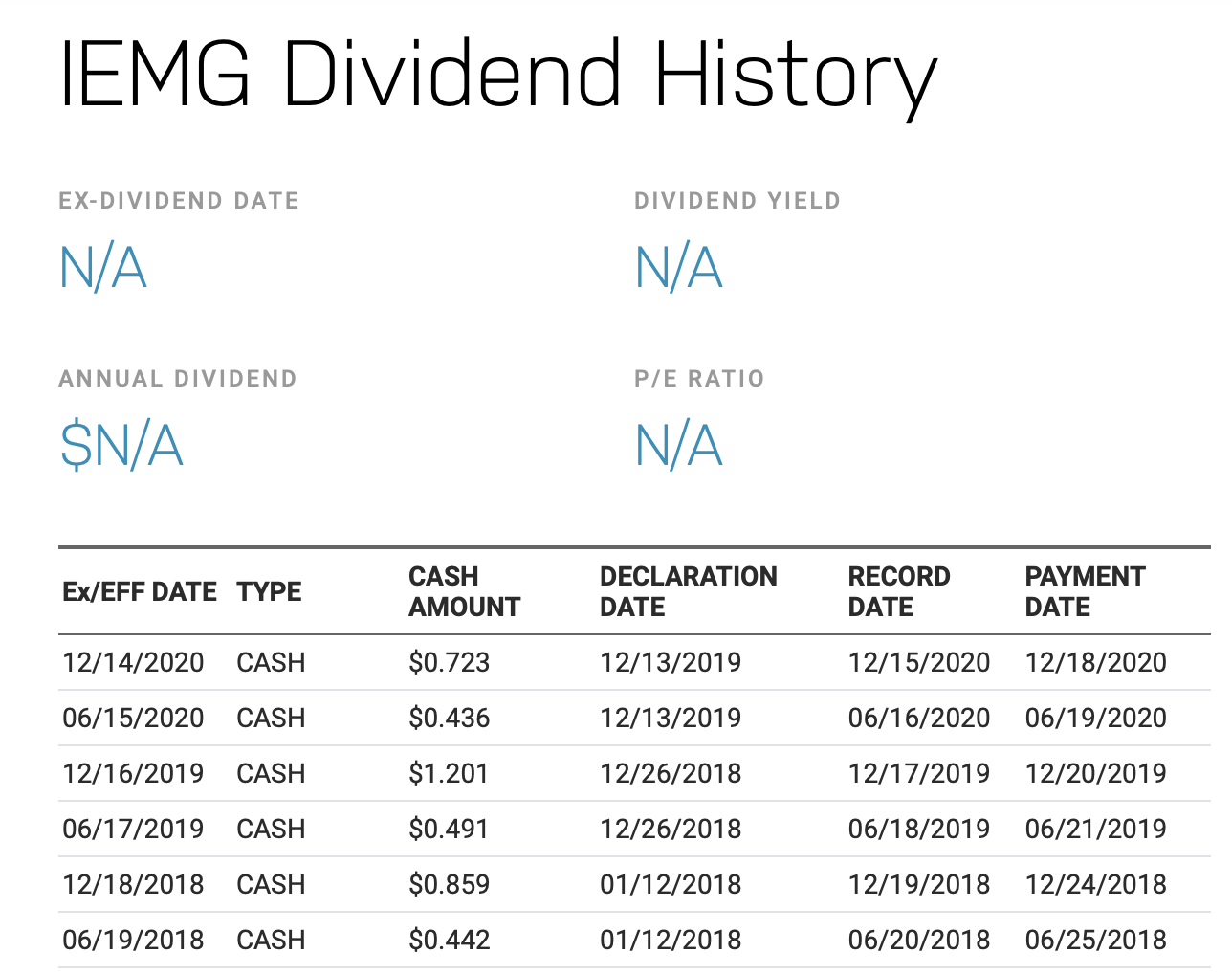
Task: Click the CASH AMOUNT column header
Action: tap(464, 591)
